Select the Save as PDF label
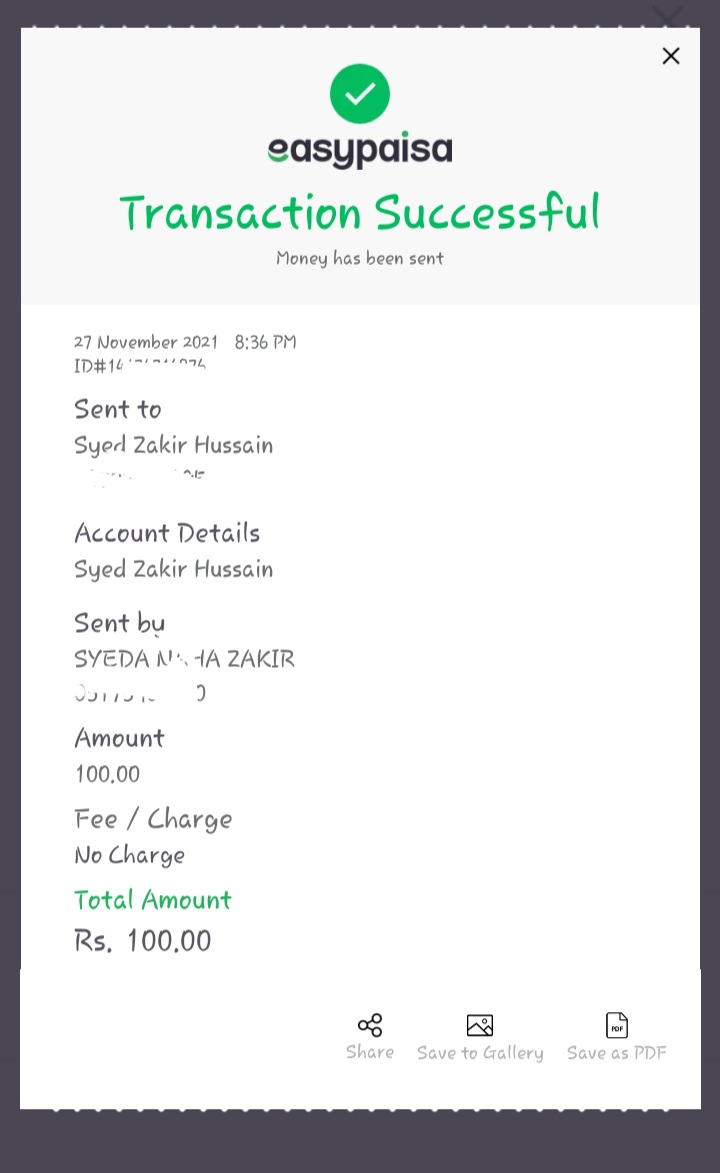 tap(617, 1053)
